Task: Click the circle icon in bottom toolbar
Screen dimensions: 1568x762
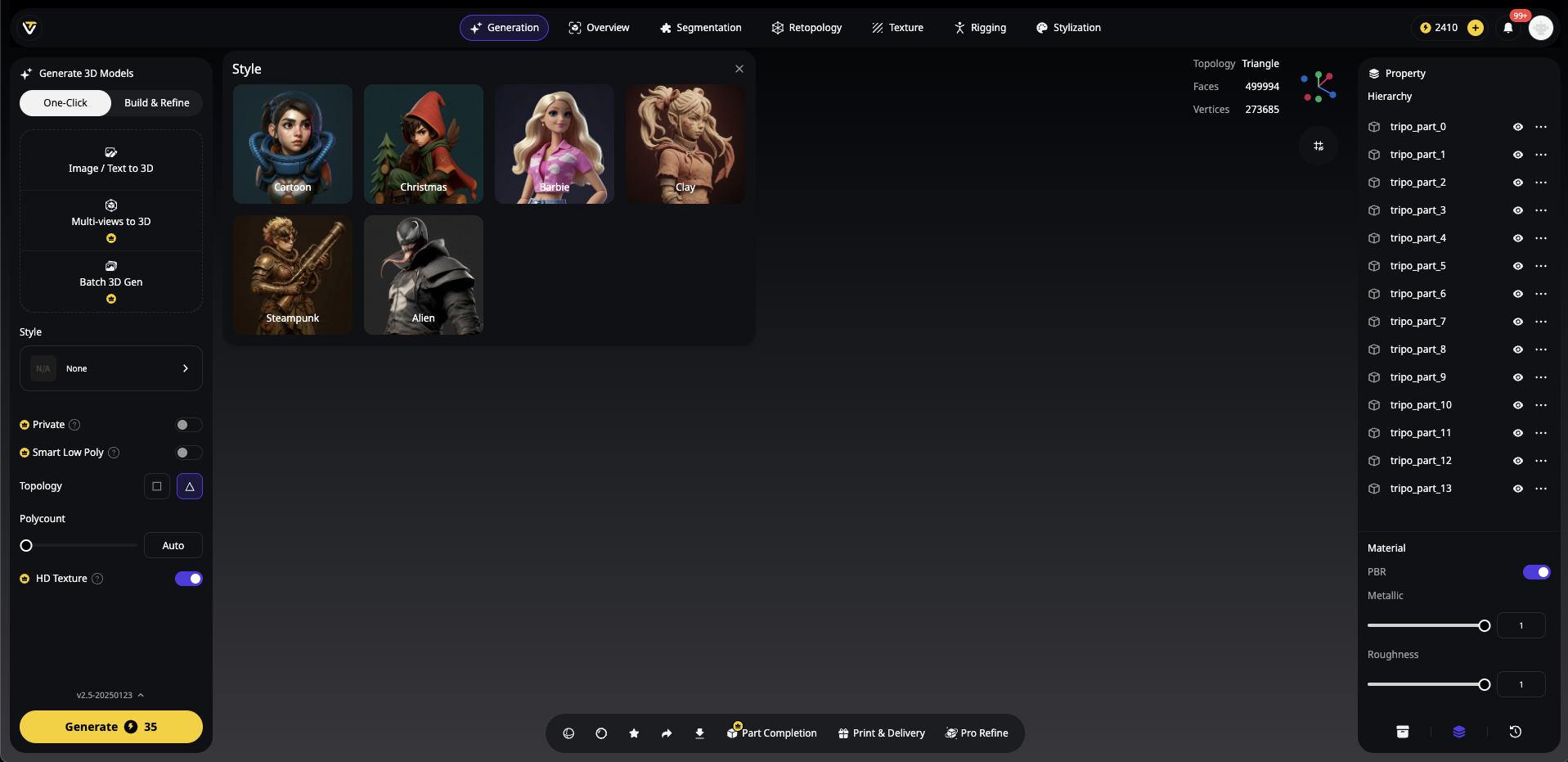Action: pos(601,733)
